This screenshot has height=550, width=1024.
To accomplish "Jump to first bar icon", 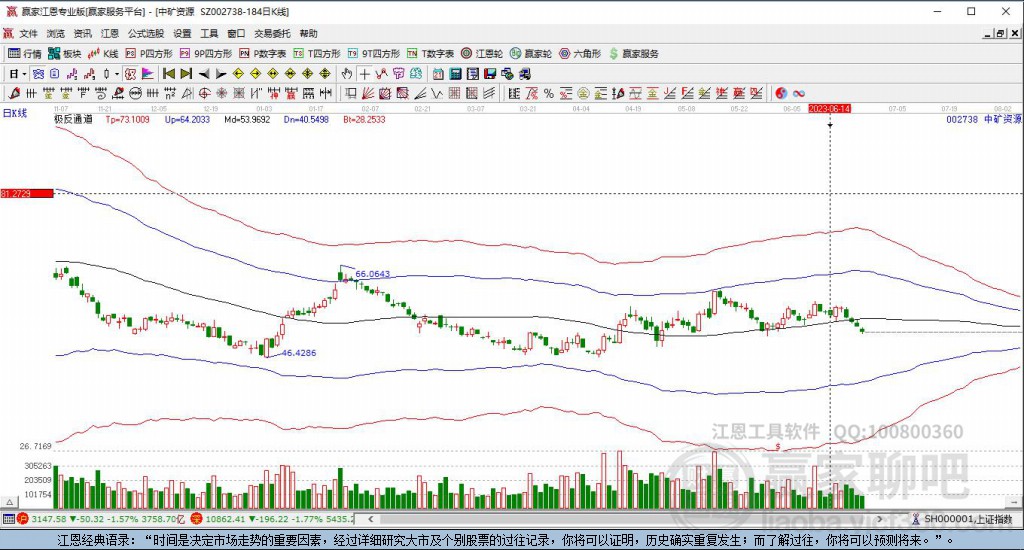I will tap(168, 74).
